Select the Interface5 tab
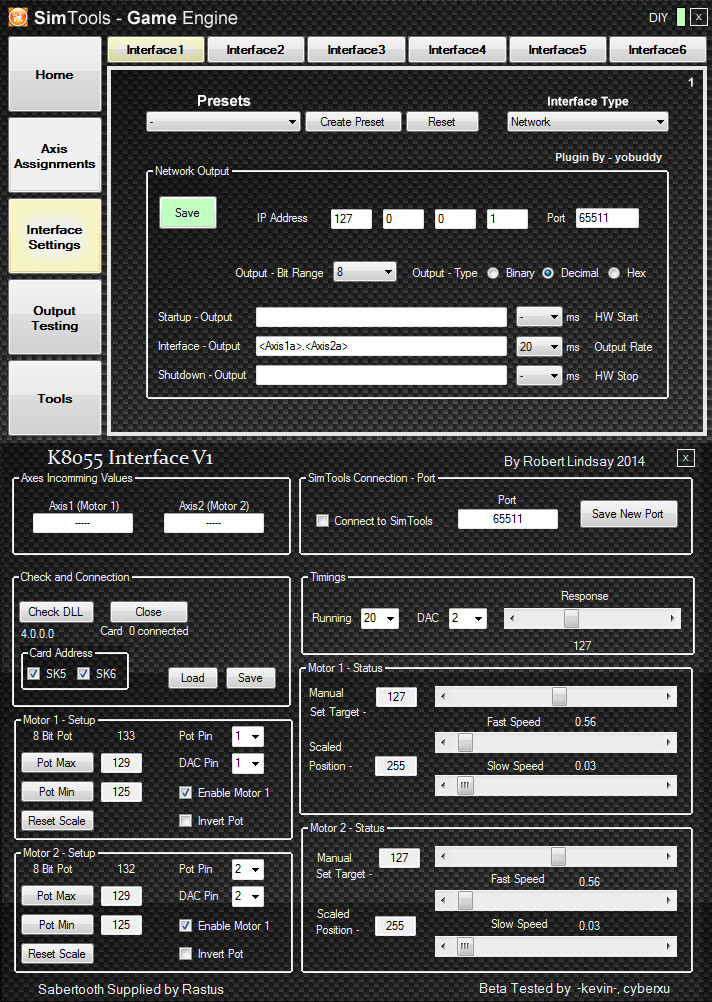Image resolution: width=712 pixels, height=1002 pixels. point(557,50)
